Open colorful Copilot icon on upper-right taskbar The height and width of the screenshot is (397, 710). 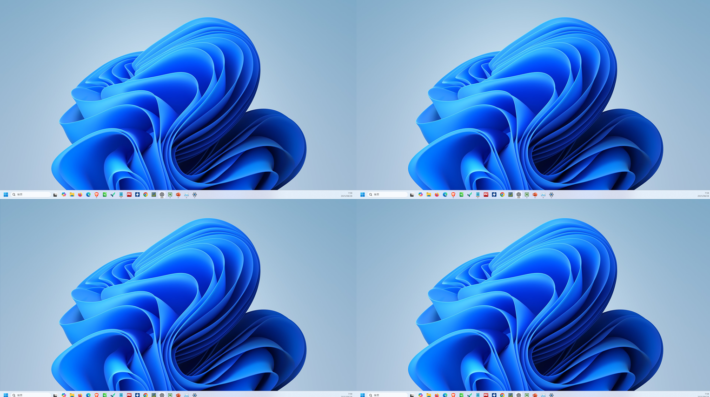pos(421,195)
